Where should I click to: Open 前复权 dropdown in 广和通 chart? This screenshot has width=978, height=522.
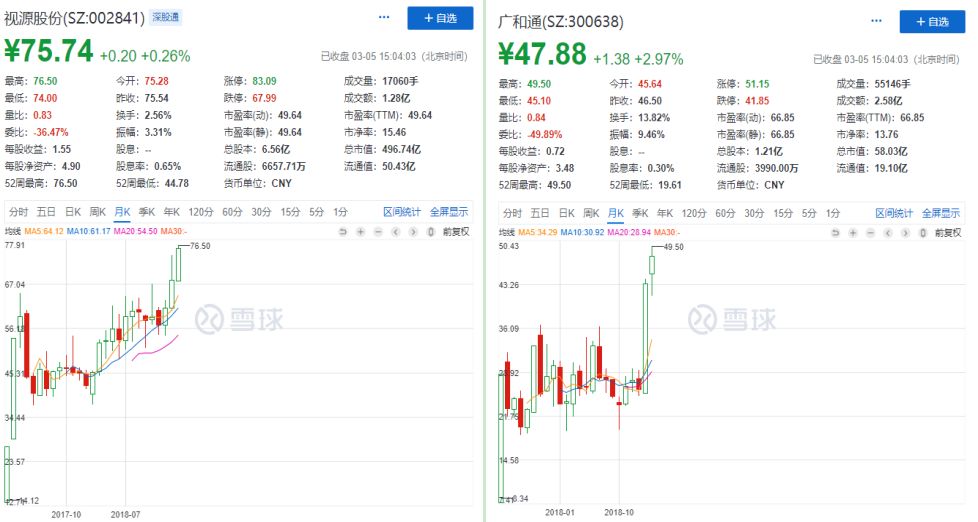point(948,233)
